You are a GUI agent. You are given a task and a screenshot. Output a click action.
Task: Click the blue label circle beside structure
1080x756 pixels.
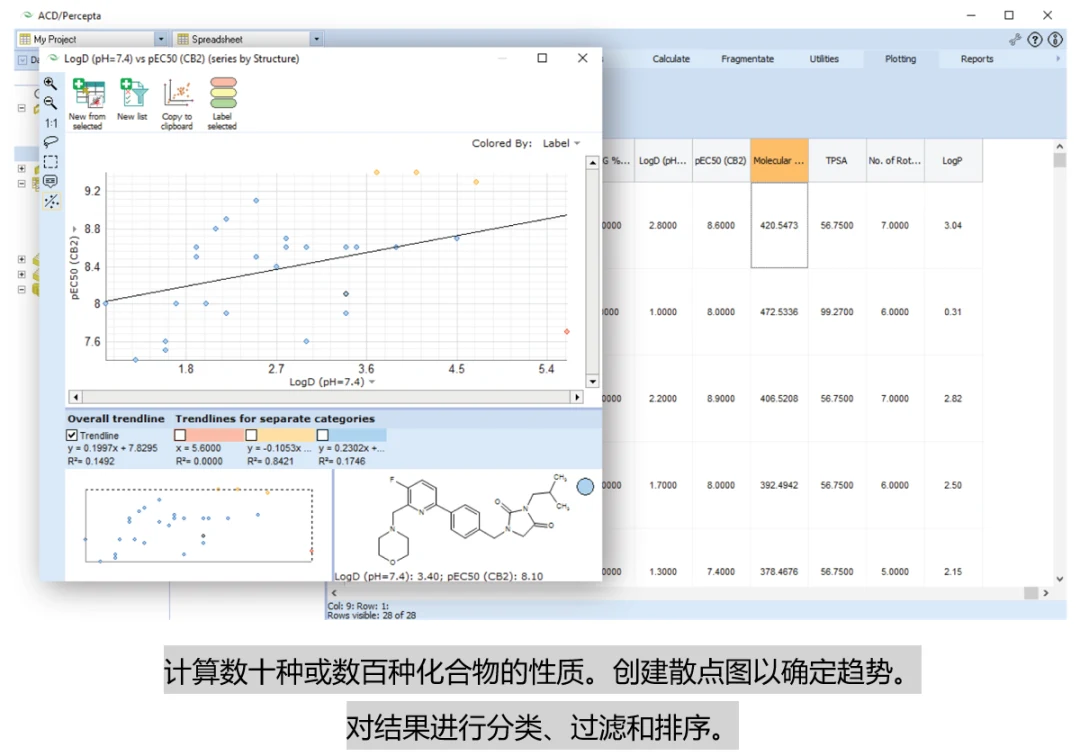(585, 487)
